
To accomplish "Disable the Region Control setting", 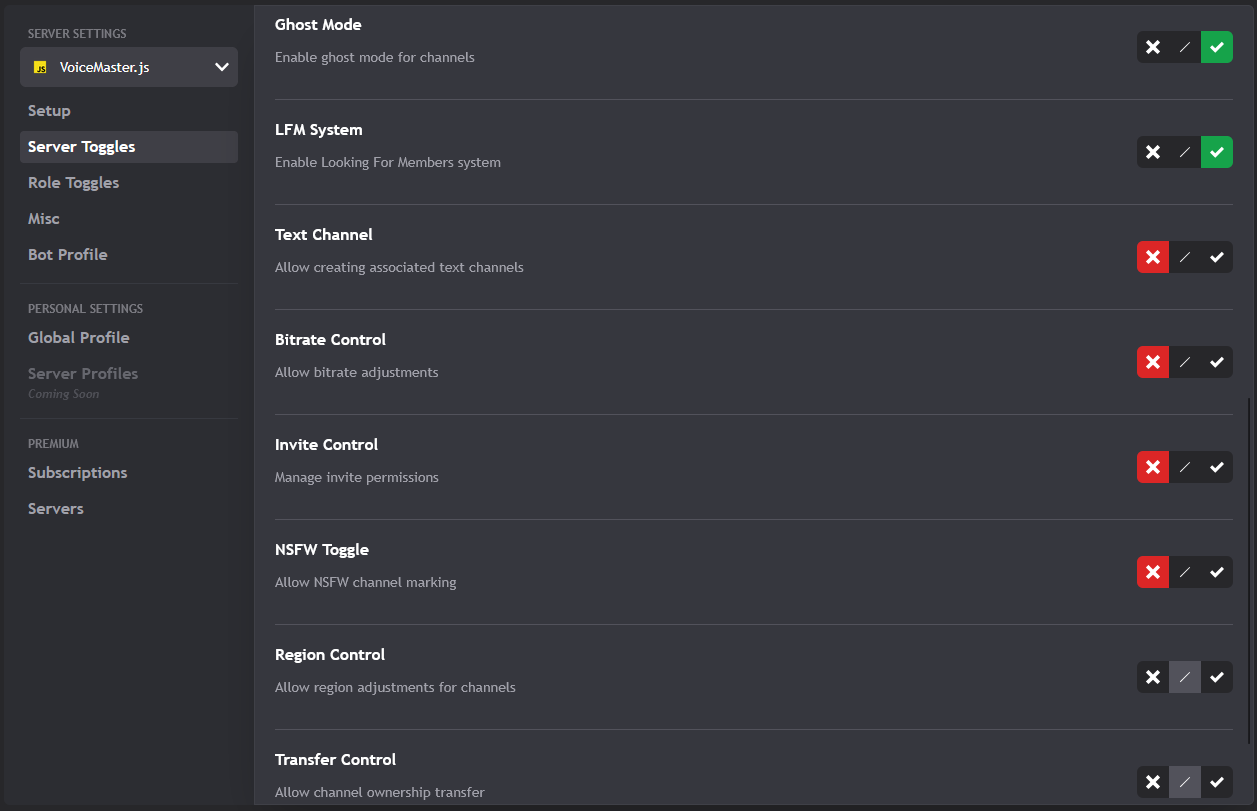I will pyautogui.click(x=1151, y=677).
